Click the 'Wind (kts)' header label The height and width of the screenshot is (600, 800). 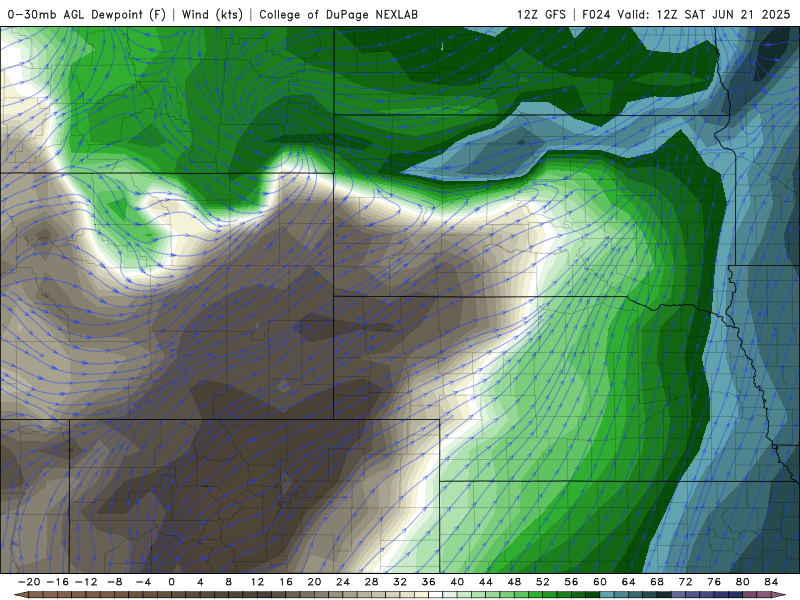tap(212, 14)
